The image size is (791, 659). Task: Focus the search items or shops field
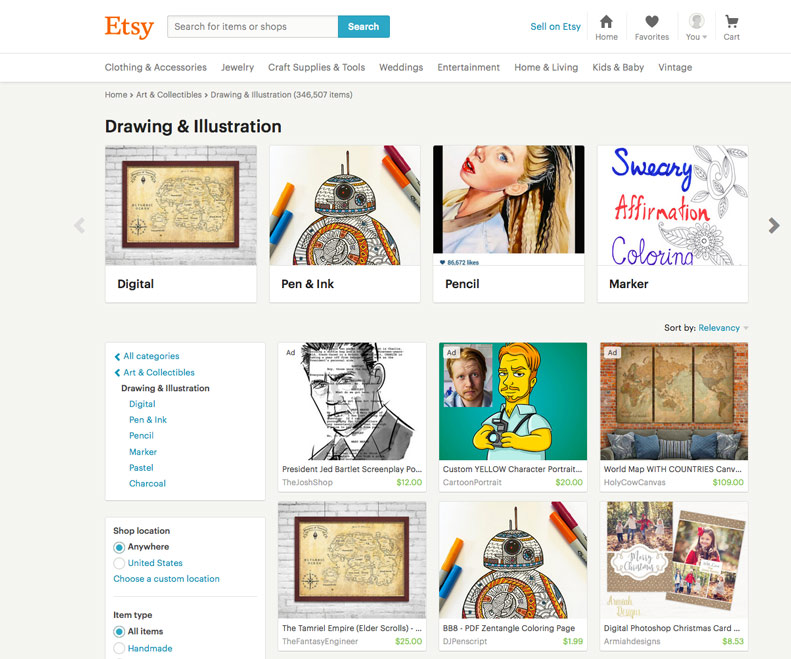click(x=253, y=27)
